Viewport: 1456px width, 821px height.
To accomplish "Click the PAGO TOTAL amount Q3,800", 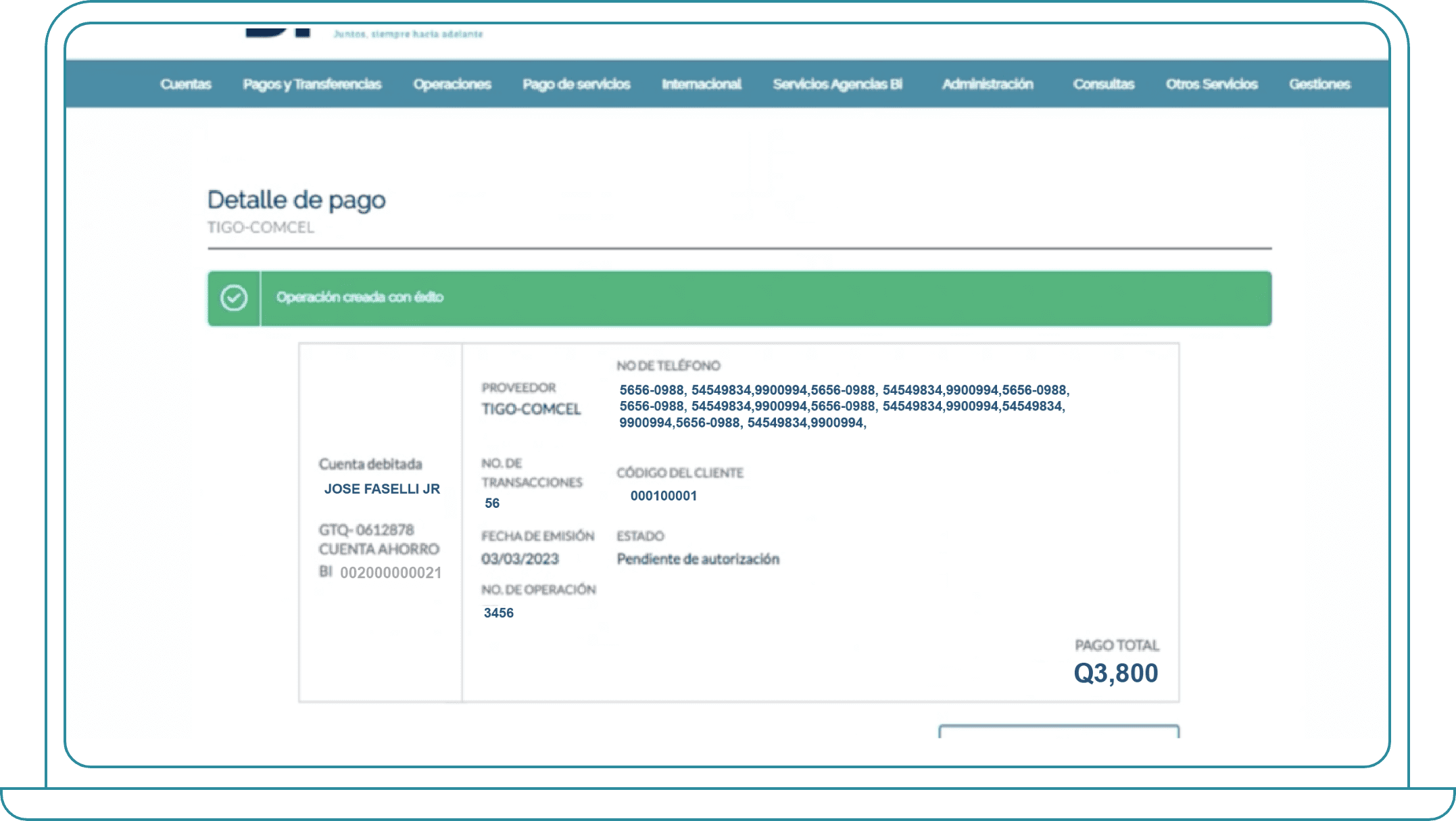I will [1117, 673].
